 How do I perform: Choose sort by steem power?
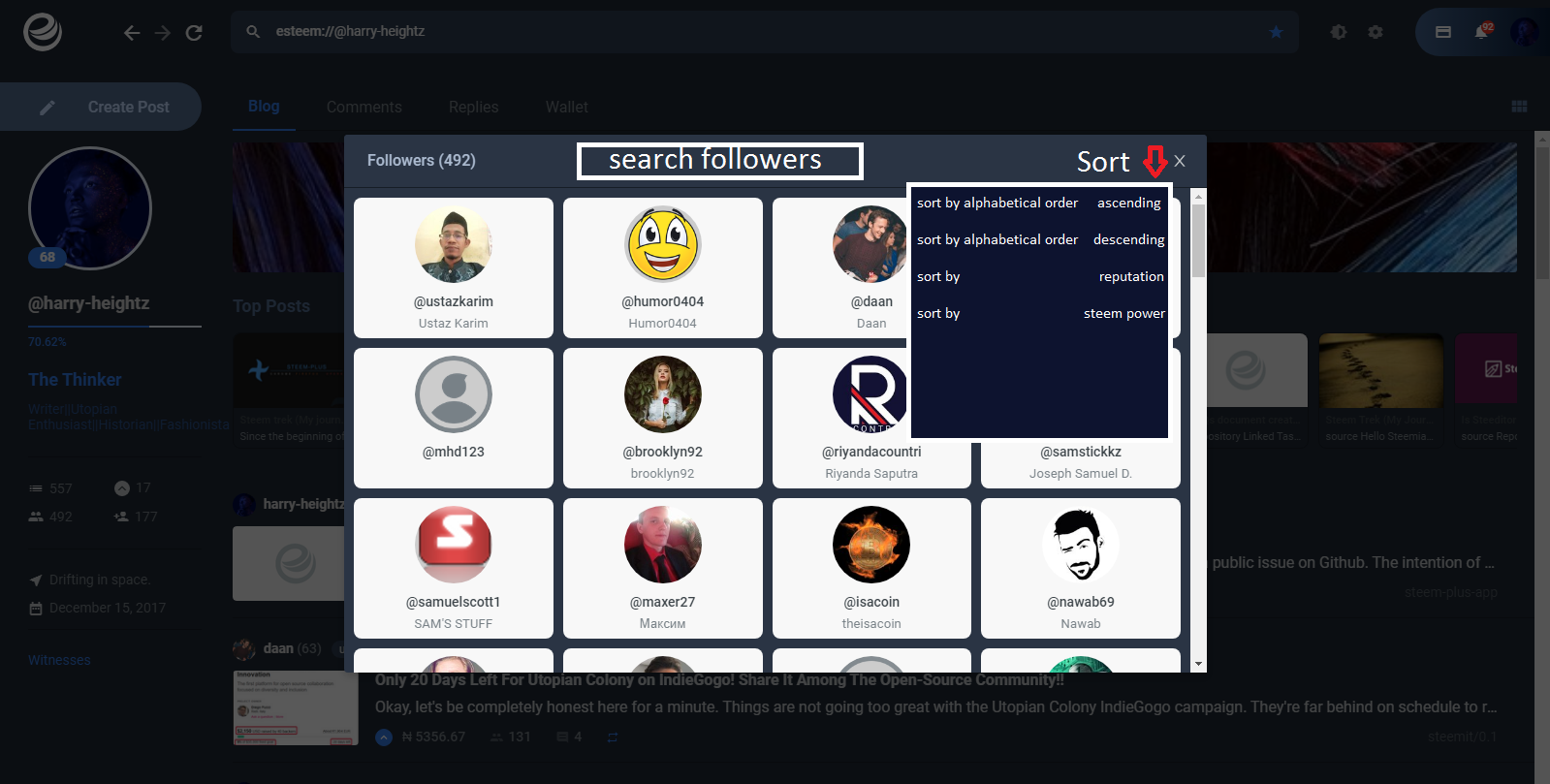pos(1039,313)
